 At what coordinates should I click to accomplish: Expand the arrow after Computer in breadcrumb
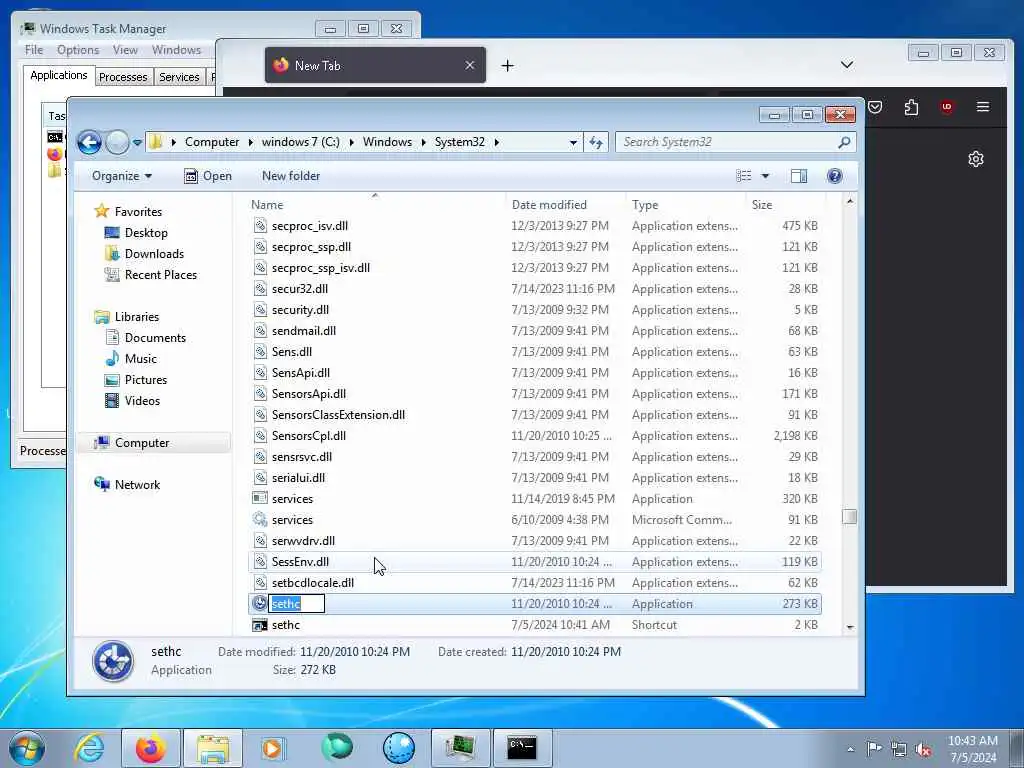[x=251, y=142]
